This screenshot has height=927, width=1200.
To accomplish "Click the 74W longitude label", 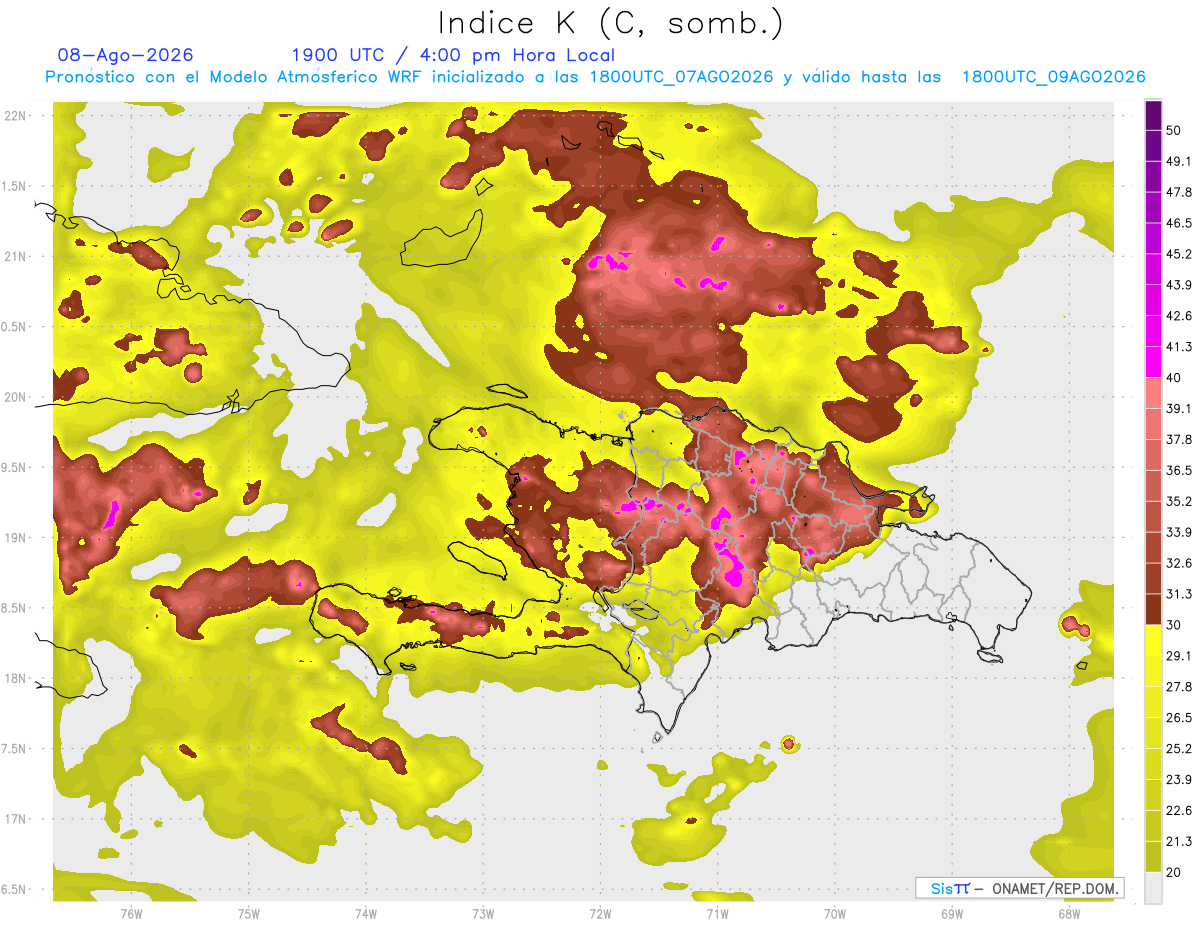I will [x=366, y=914].
